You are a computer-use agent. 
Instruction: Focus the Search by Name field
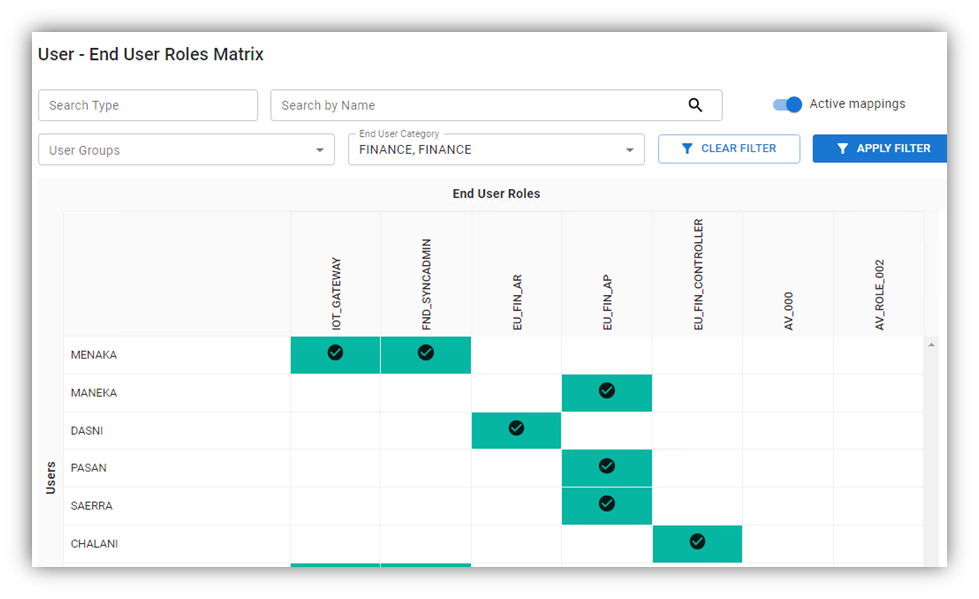tap(475, 105)
